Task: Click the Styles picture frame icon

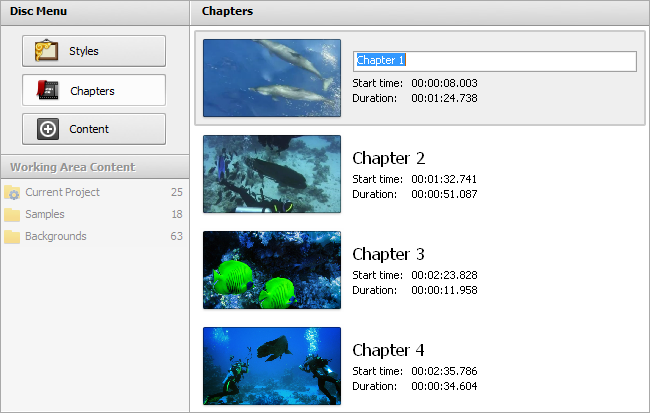Action: pos(46,51)
